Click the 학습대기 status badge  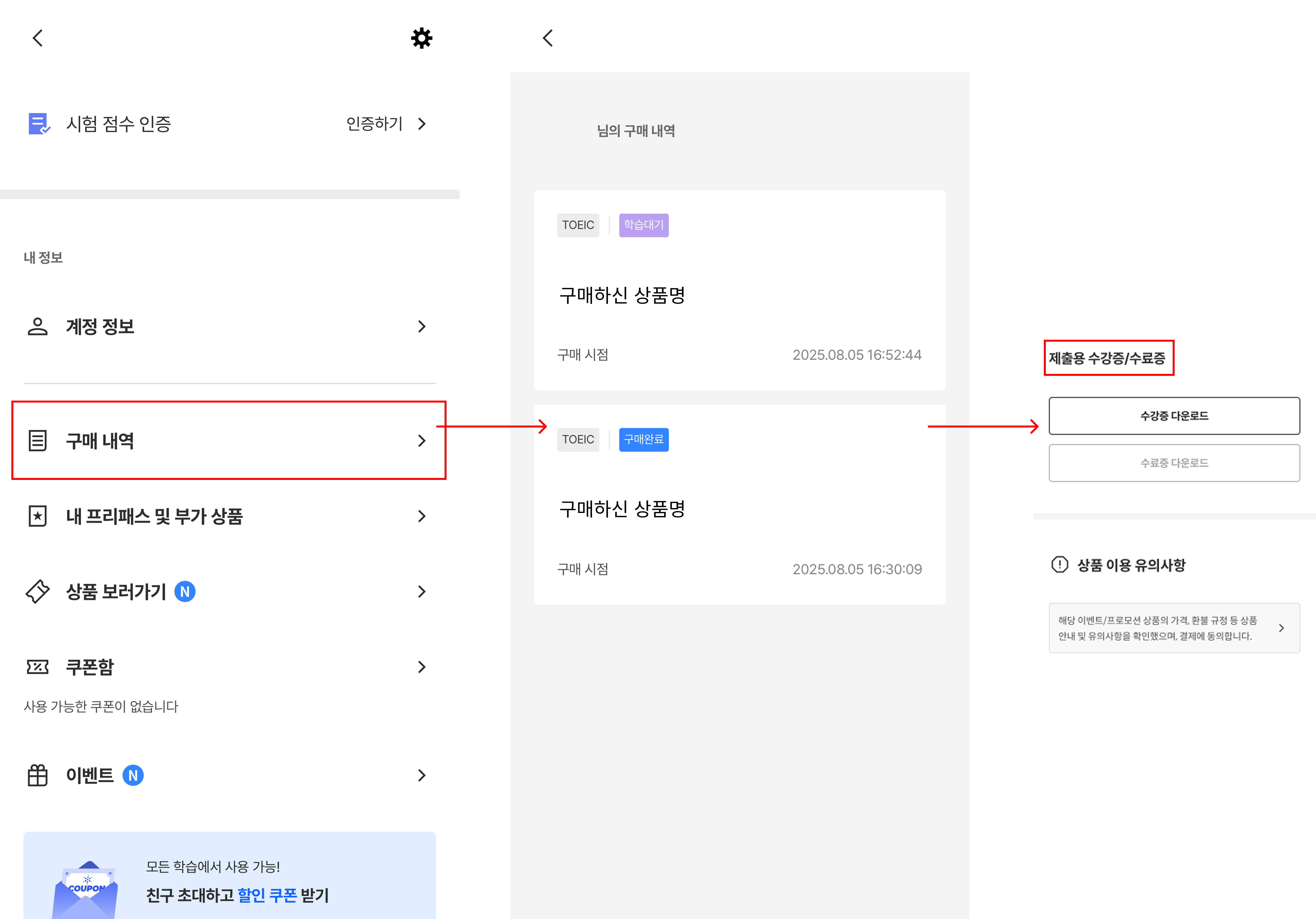(x=644, y=225)
